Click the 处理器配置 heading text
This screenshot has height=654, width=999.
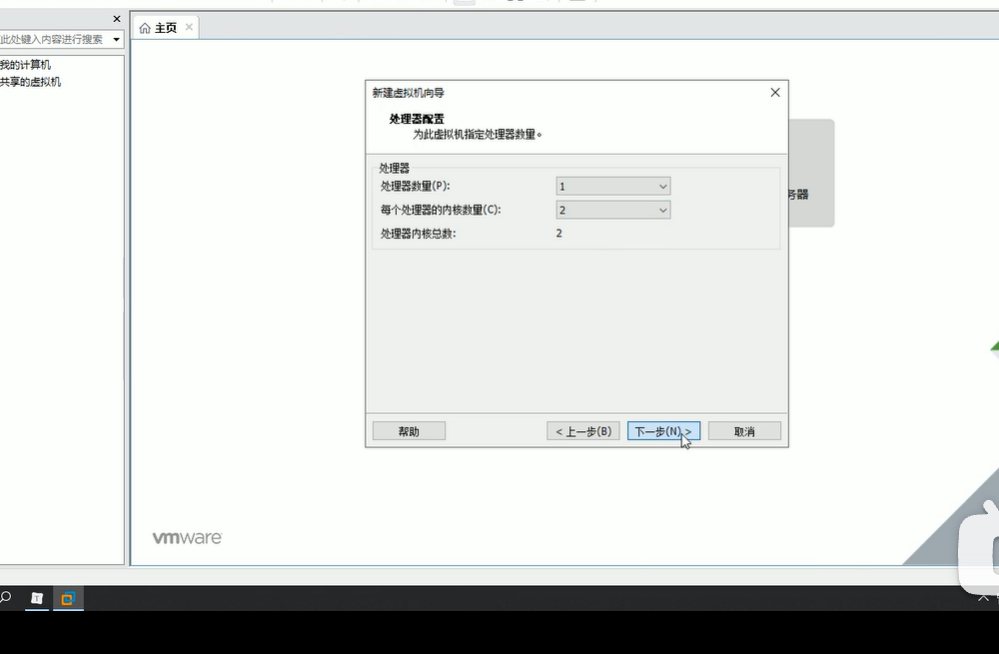pyautogui.click(x=417, y=119)
